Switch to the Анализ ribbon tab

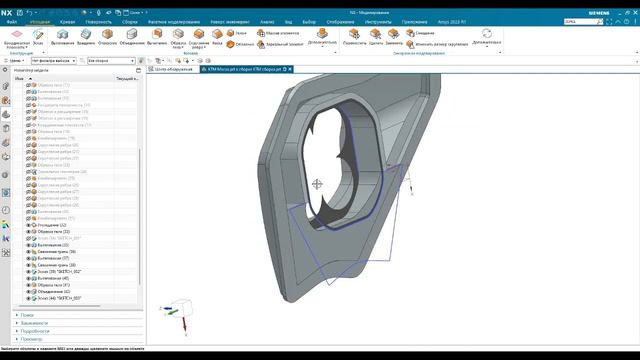[267, 22]
